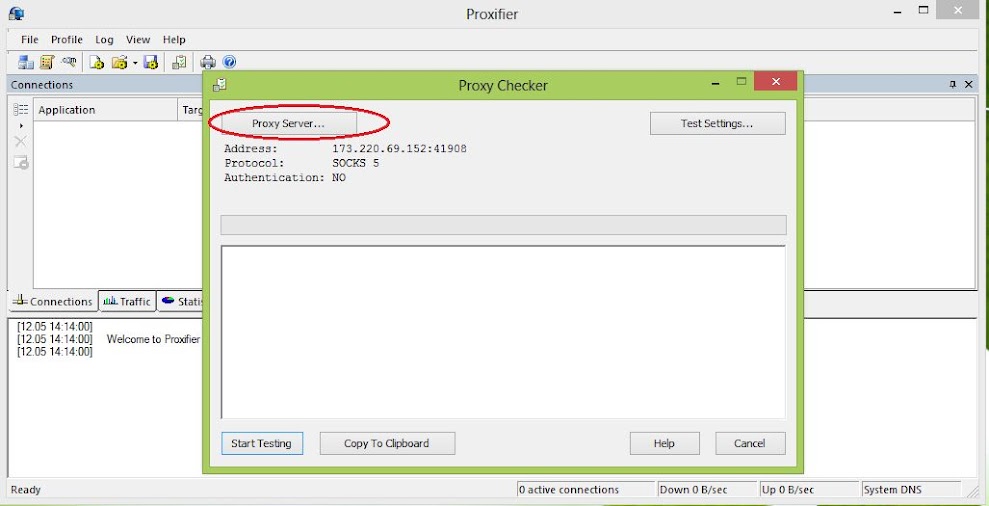Pin the Connections panel with pushpin icon
This screenshot has height=506, width=989.
pos(953,85)
